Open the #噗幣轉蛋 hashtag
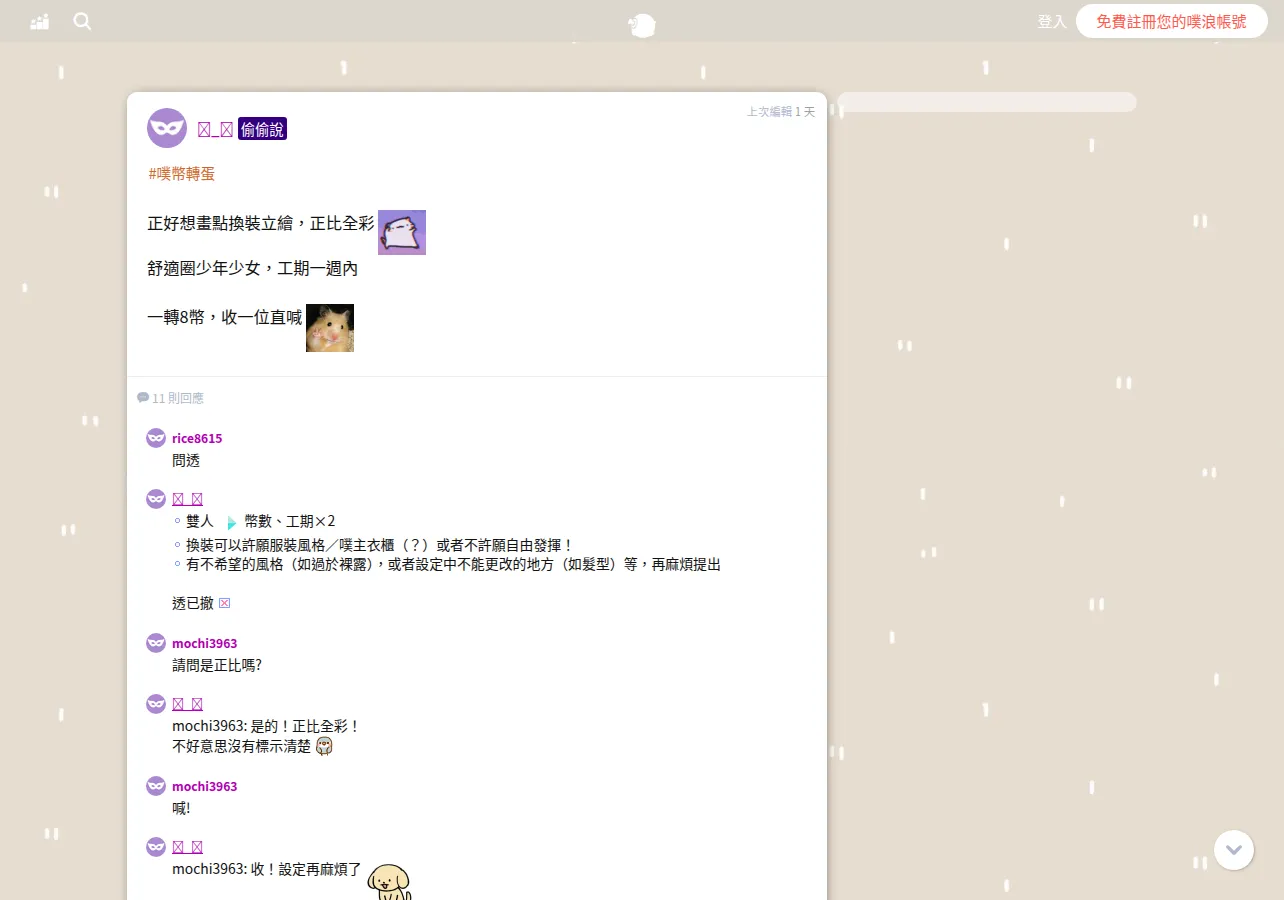The width and height of the screenshot is (1284, 900). [182, 174]
